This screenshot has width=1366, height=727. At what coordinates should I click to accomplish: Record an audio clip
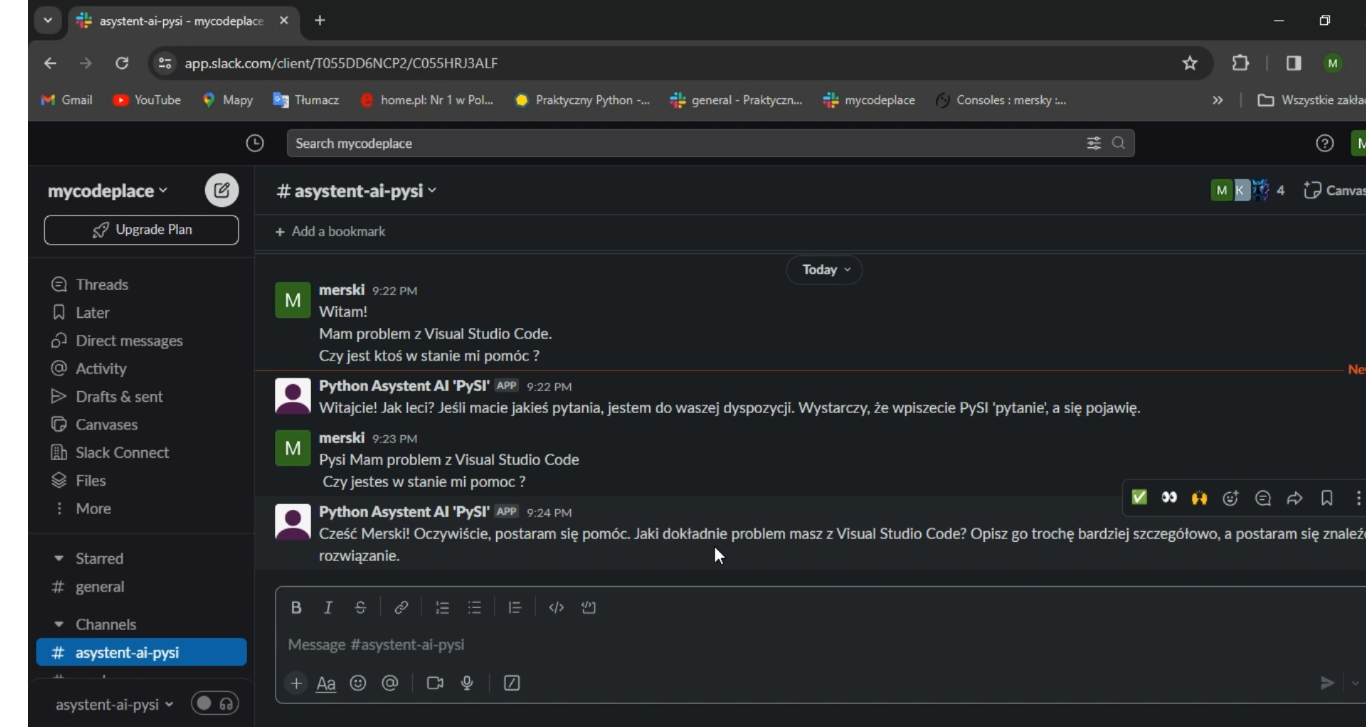[x=467, y=683]
